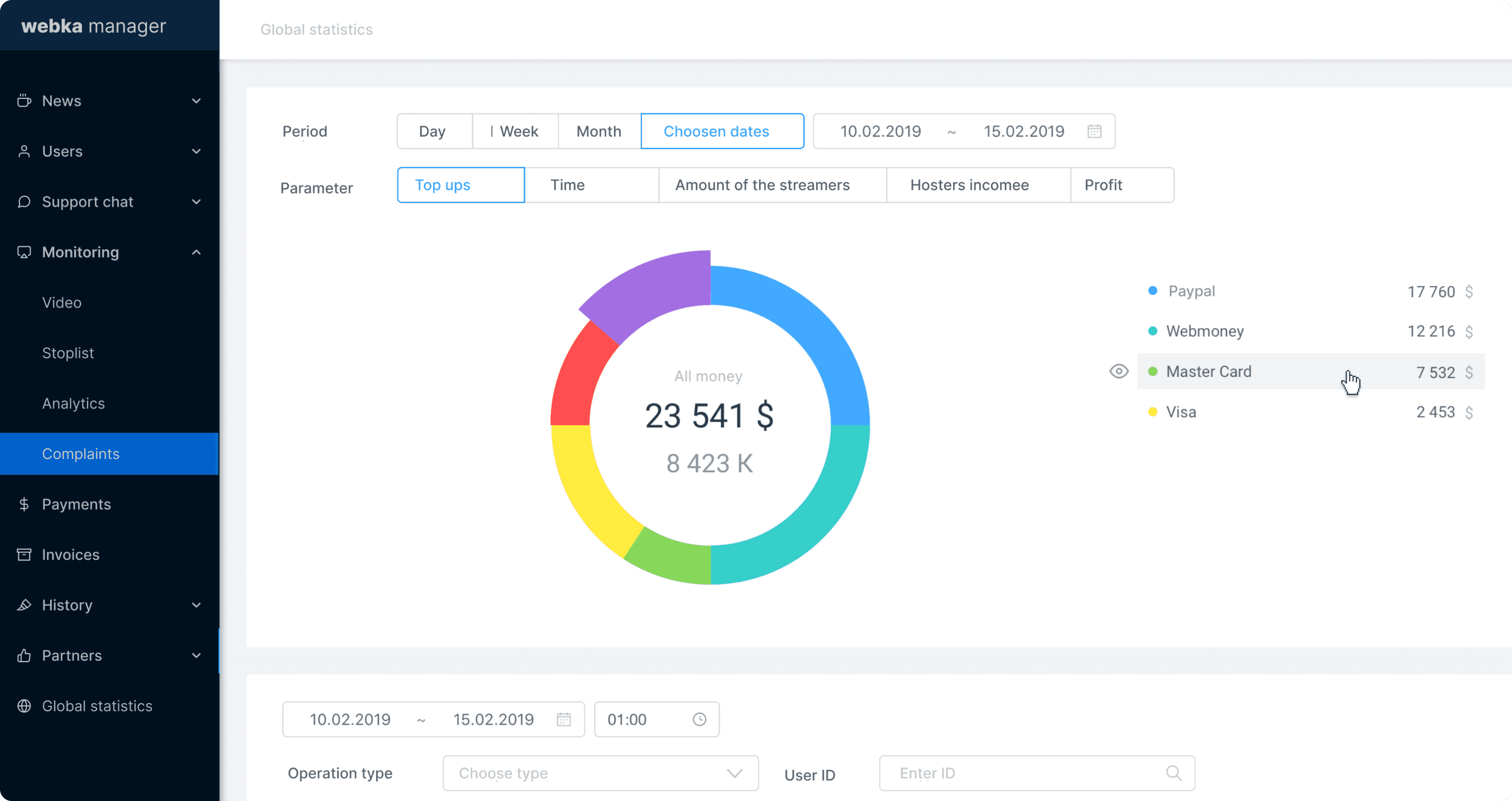Switch to Hosters incomee parameter tab

pos(969,185)
